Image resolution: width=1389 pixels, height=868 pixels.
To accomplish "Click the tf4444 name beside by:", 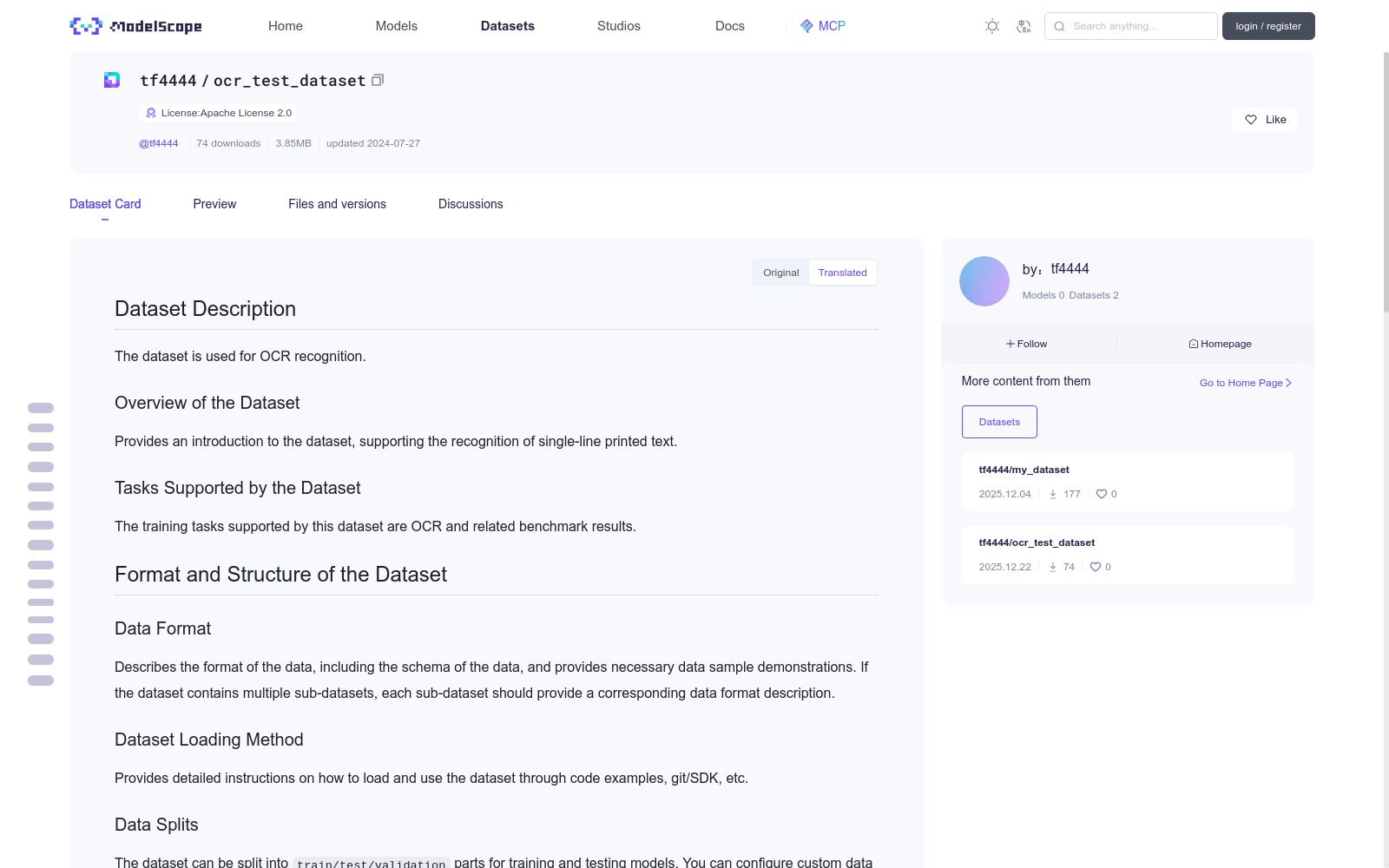I will click(1070, 269).
